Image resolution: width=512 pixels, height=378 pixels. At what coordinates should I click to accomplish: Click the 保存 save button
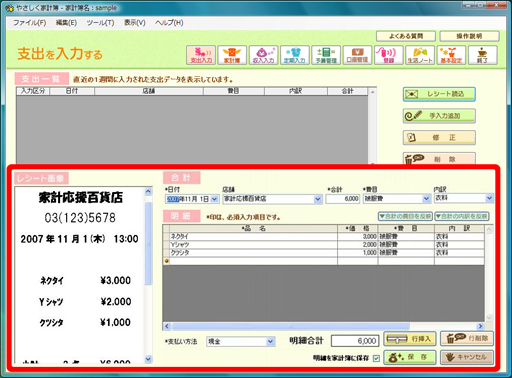[410, 357]
